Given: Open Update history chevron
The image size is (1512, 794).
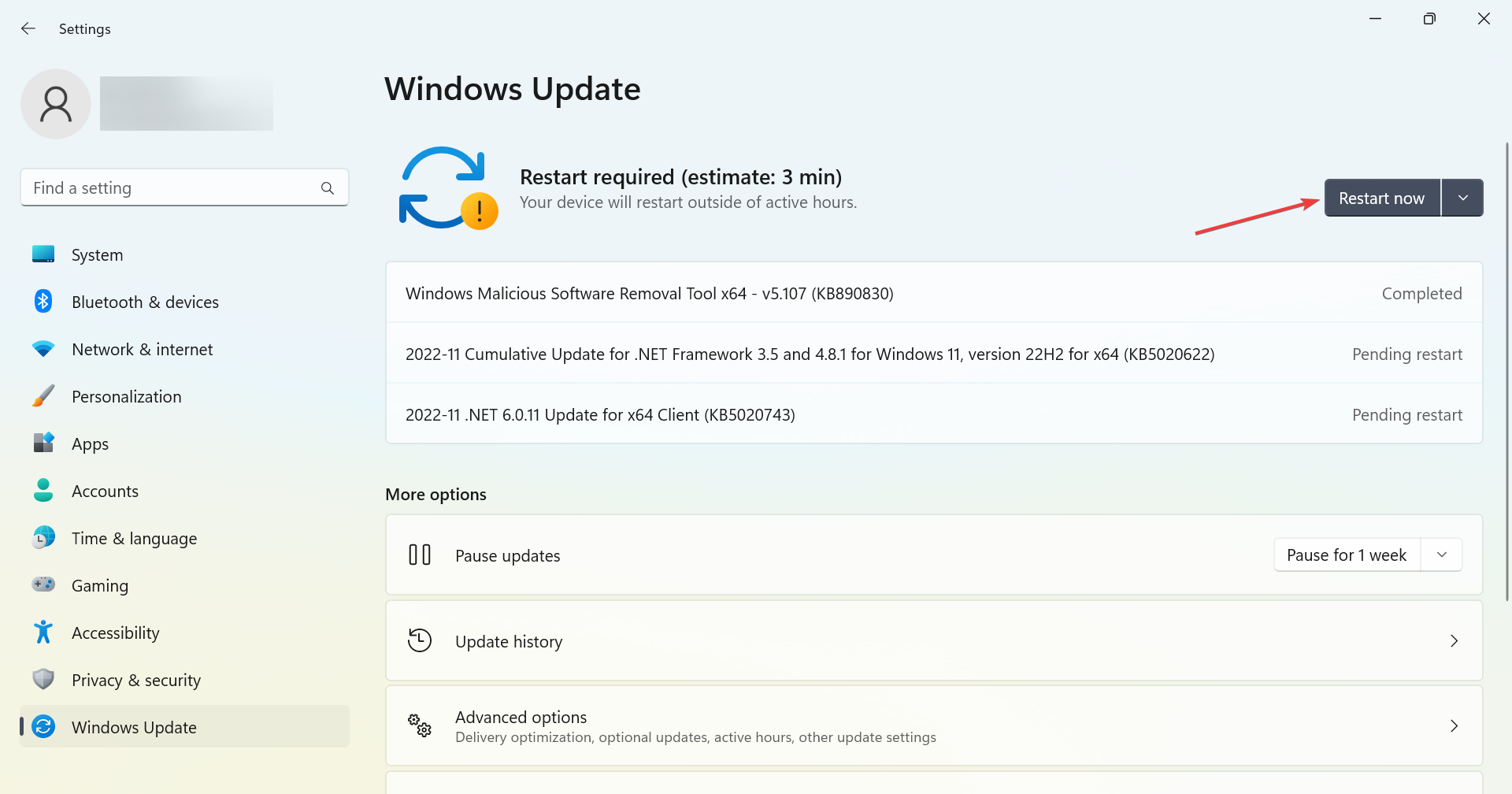Looking at the screenshot, I should (x=1455, y=641).
